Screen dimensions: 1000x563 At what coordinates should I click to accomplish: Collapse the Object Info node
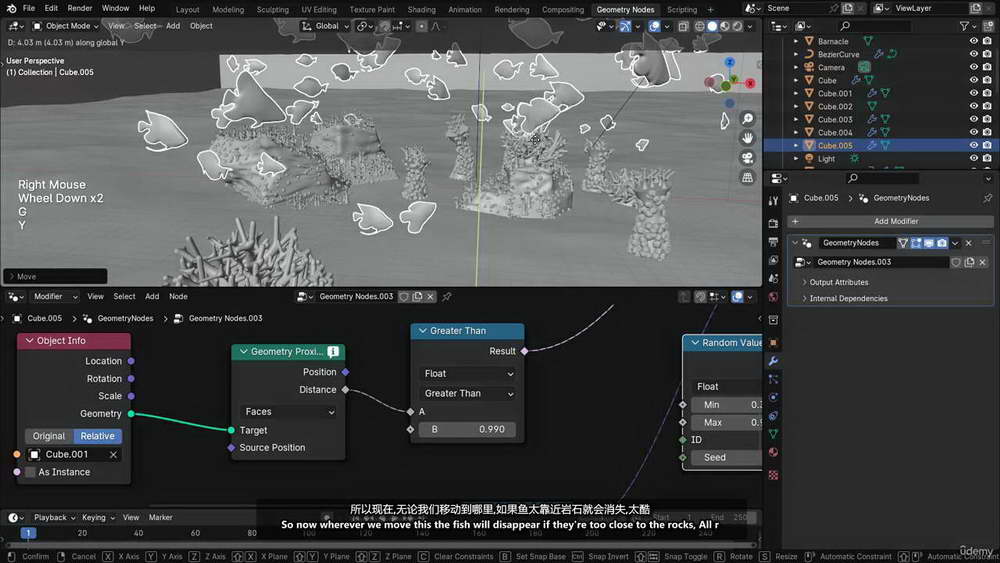coord(29,341)
